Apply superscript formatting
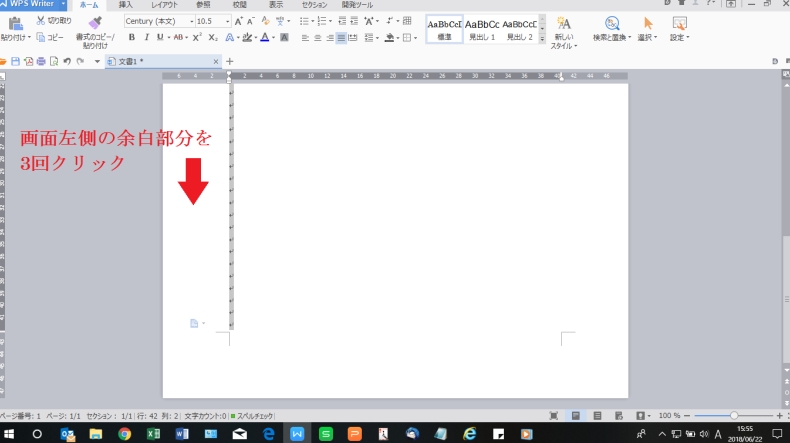Screen dimensions: 790x443 pyautogui.click(x=197, y=37)
